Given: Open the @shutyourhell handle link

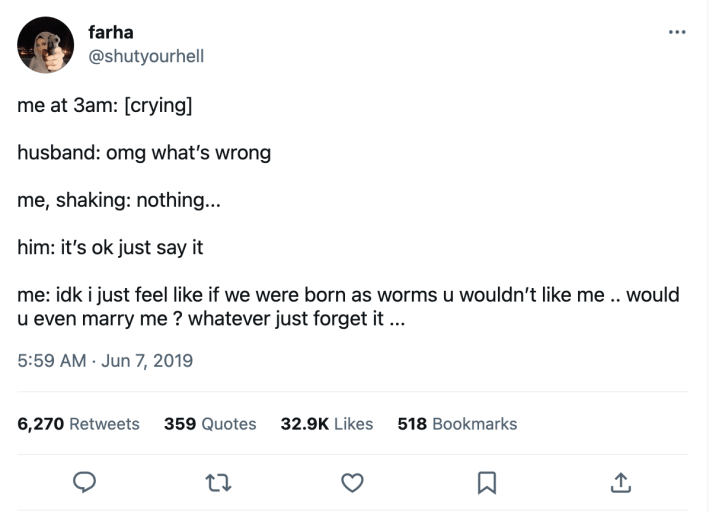Looking at the screenshot, I should (146, 56).
